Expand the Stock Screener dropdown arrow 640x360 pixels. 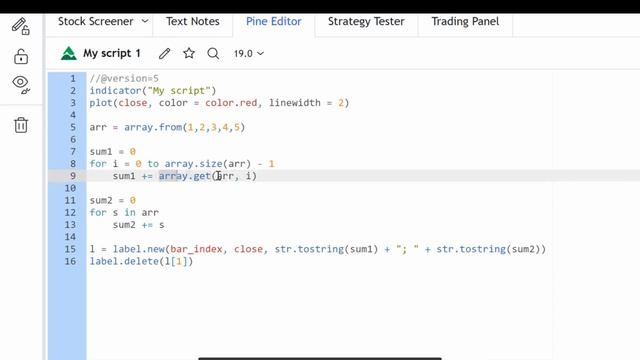coord(145,21)
